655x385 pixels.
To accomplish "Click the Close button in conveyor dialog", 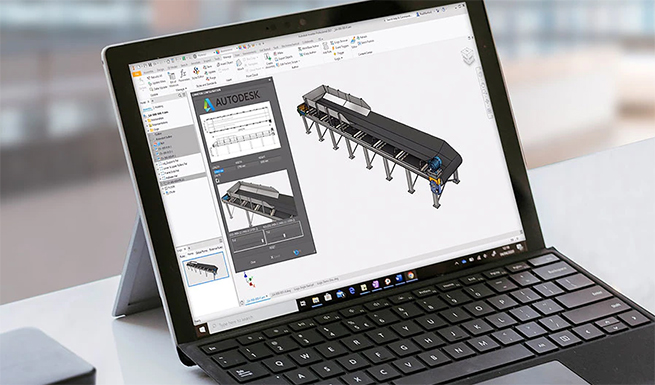I will tap(253, 262).
